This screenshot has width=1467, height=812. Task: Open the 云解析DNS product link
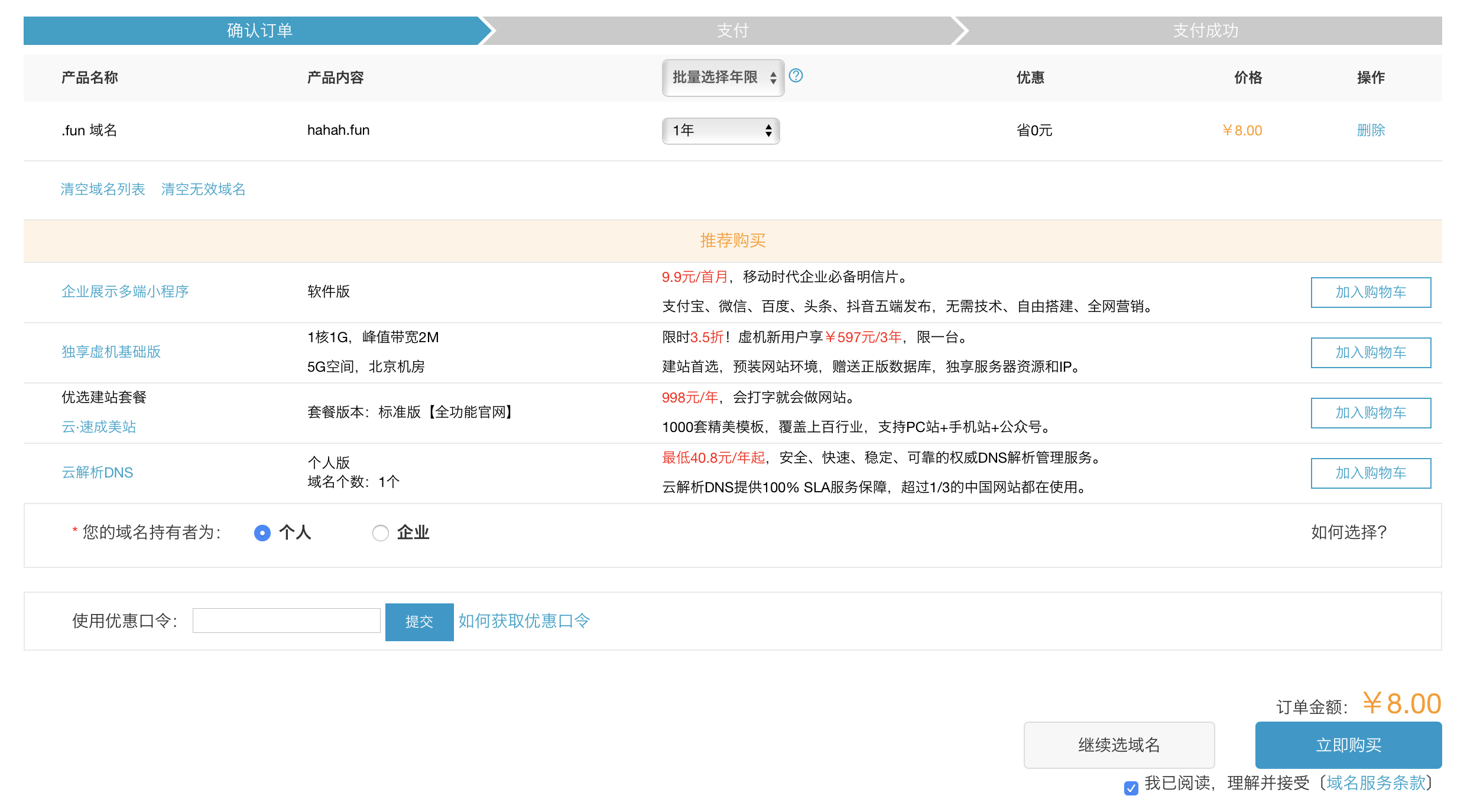click(97, 472)
